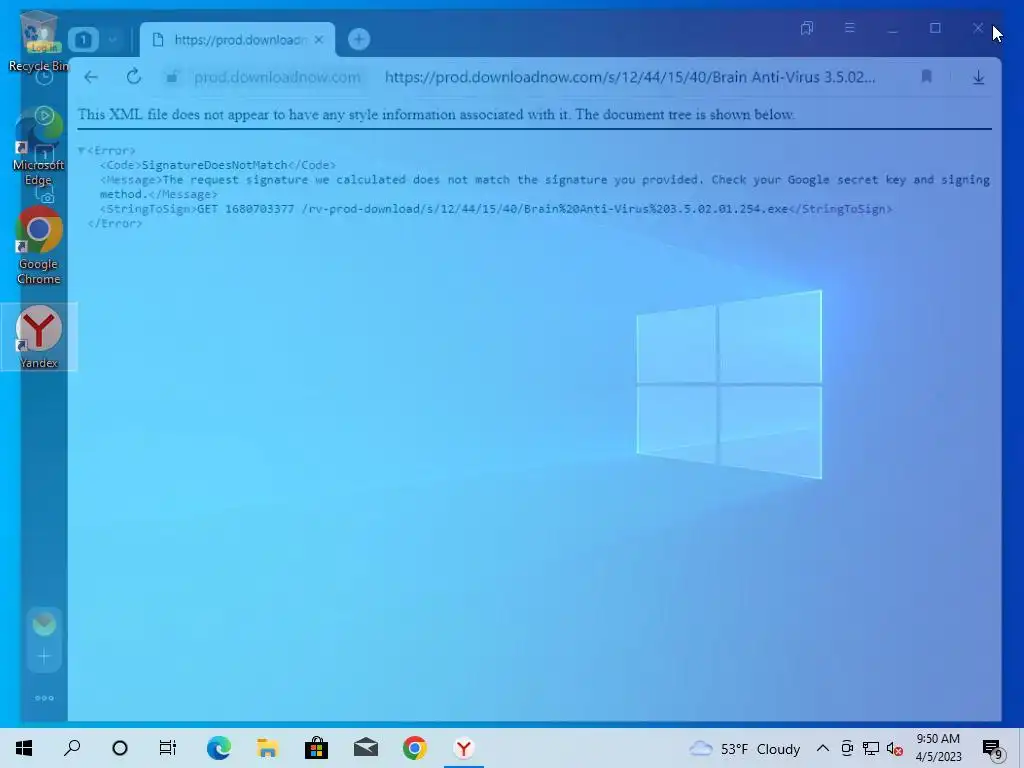
Task: Launch Edge from the taskbar
Action: (219, 748)
